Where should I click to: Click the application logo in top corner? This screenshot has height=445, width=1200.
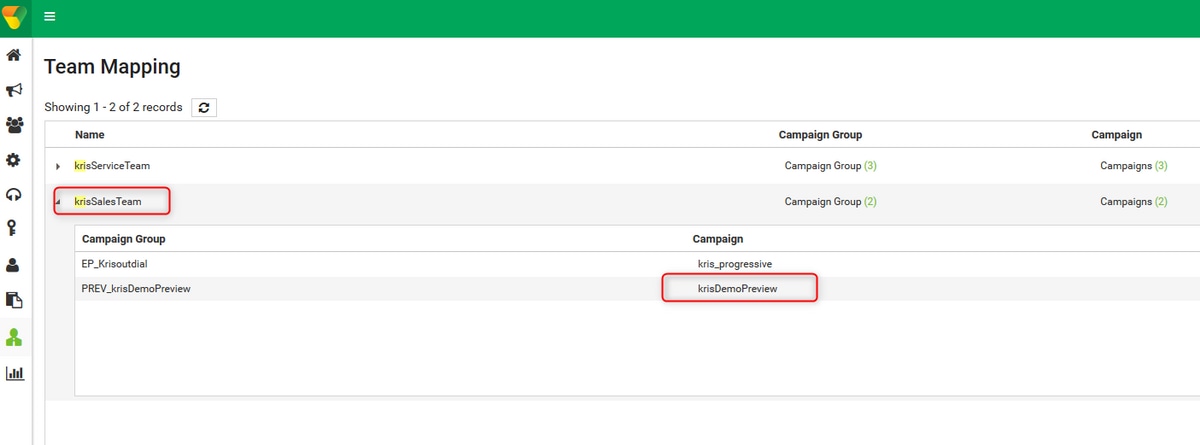14,17
